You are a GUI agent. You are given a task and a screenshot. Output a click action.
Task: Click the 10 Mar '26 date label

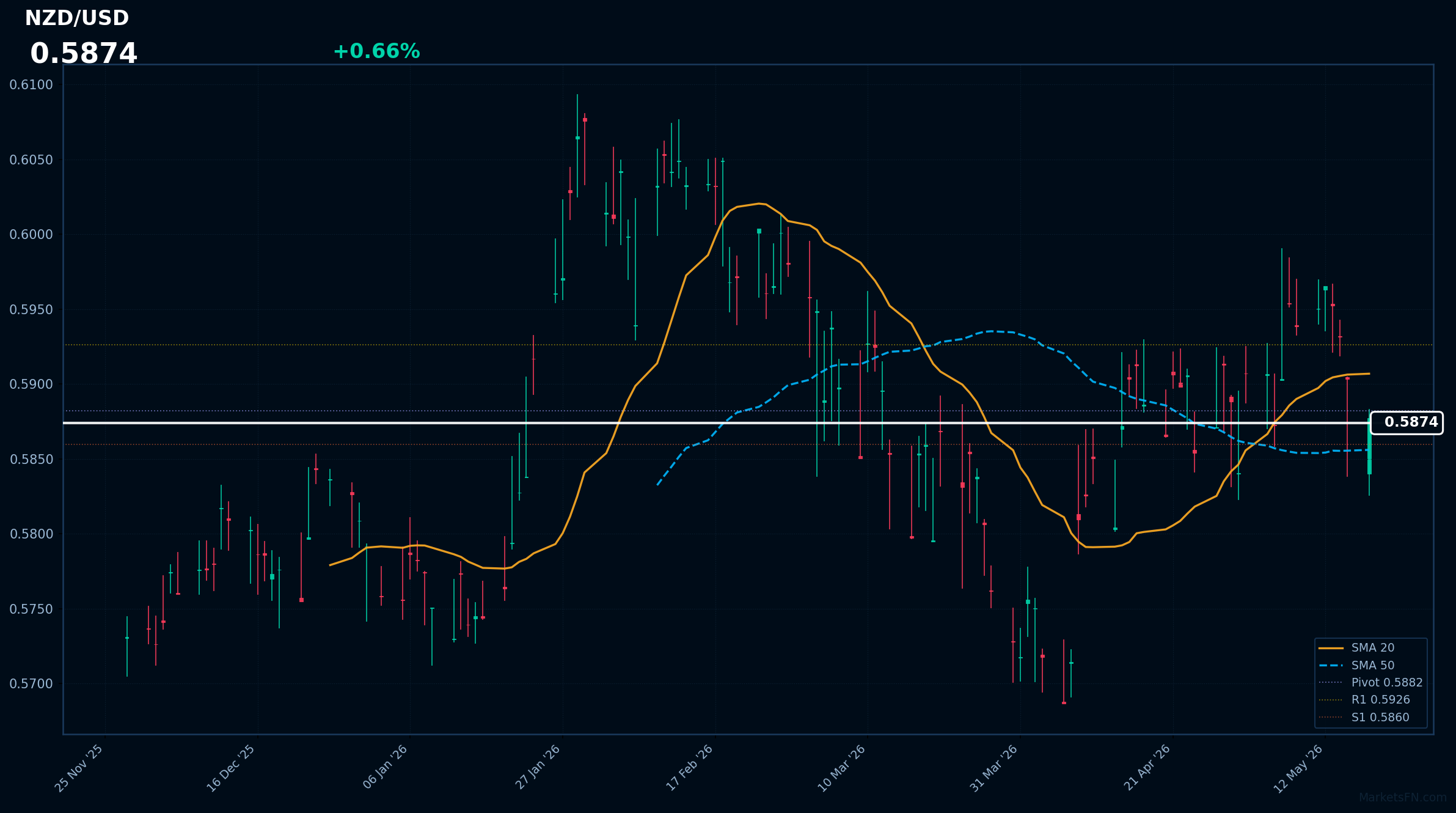841,768
